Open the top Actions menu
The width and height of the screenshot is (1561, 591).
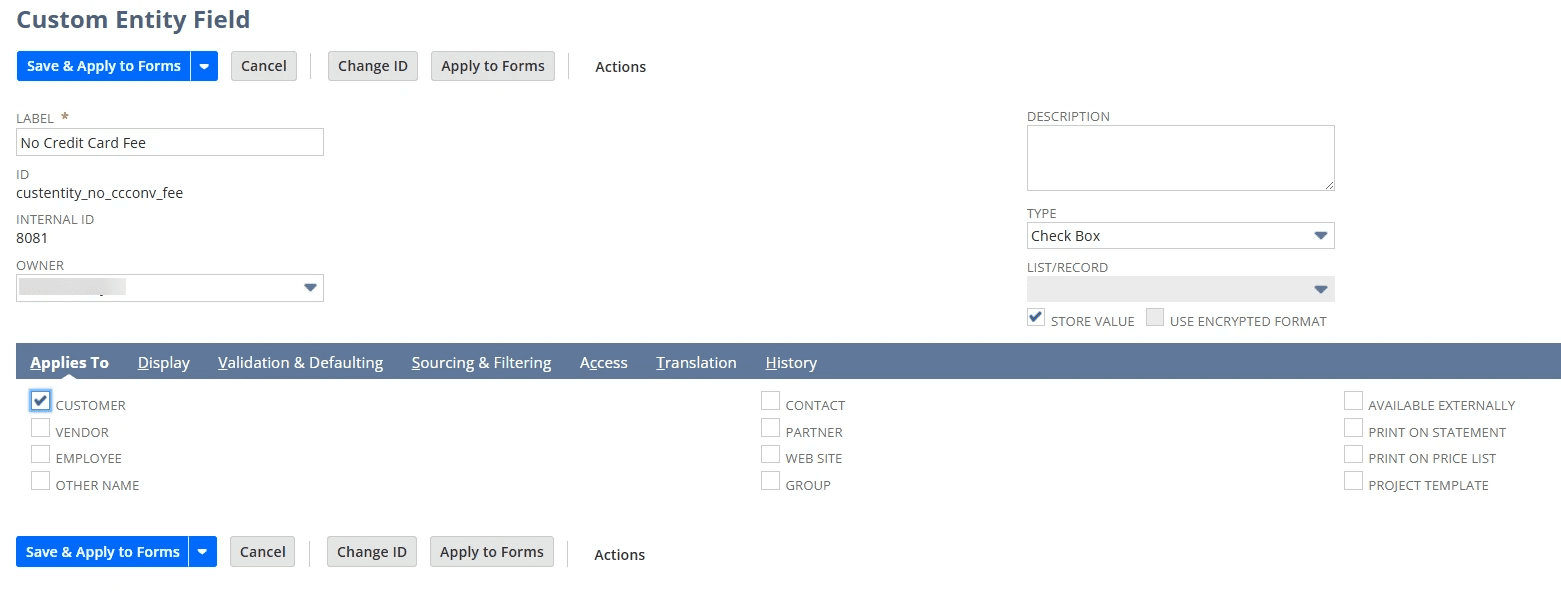pyautogui.click(x=620, y=67)
